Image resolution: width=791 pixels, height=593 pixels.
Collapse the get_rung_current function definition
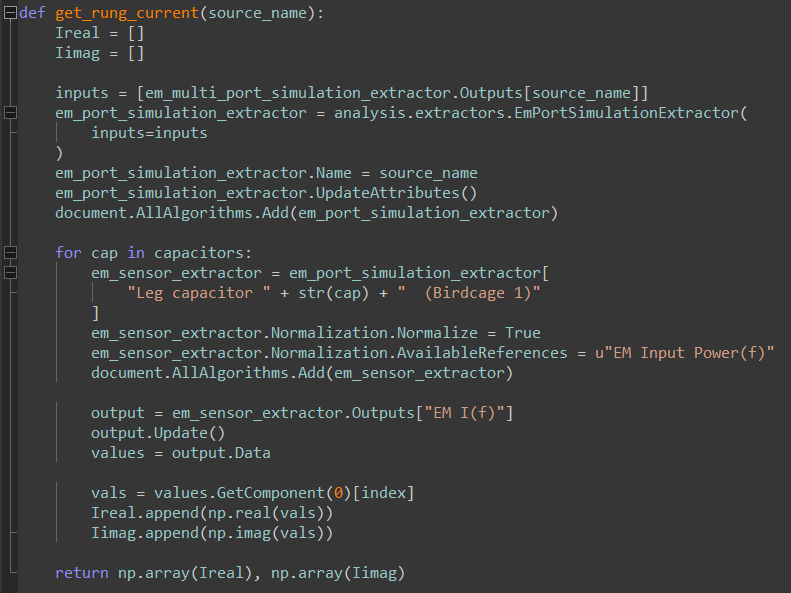pyautogui.click(x=10, y=13)
